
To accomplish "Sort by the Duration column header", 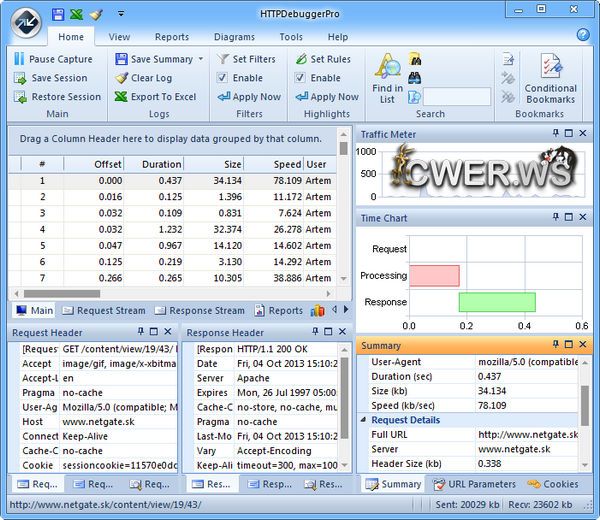I will 154,164.
